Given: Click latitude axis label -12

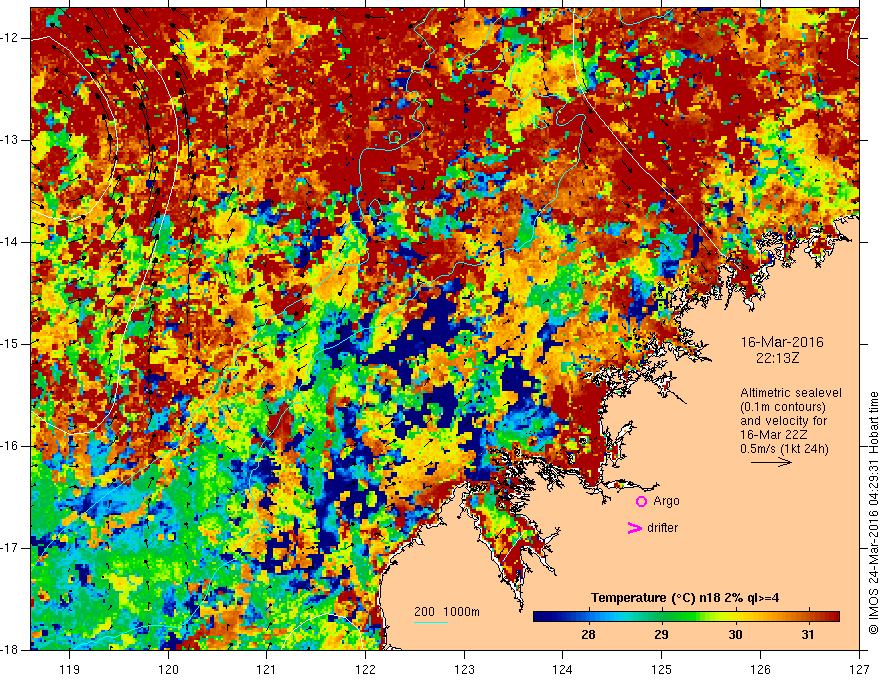Looking at the screenshot, I should [x=10, y=38].
